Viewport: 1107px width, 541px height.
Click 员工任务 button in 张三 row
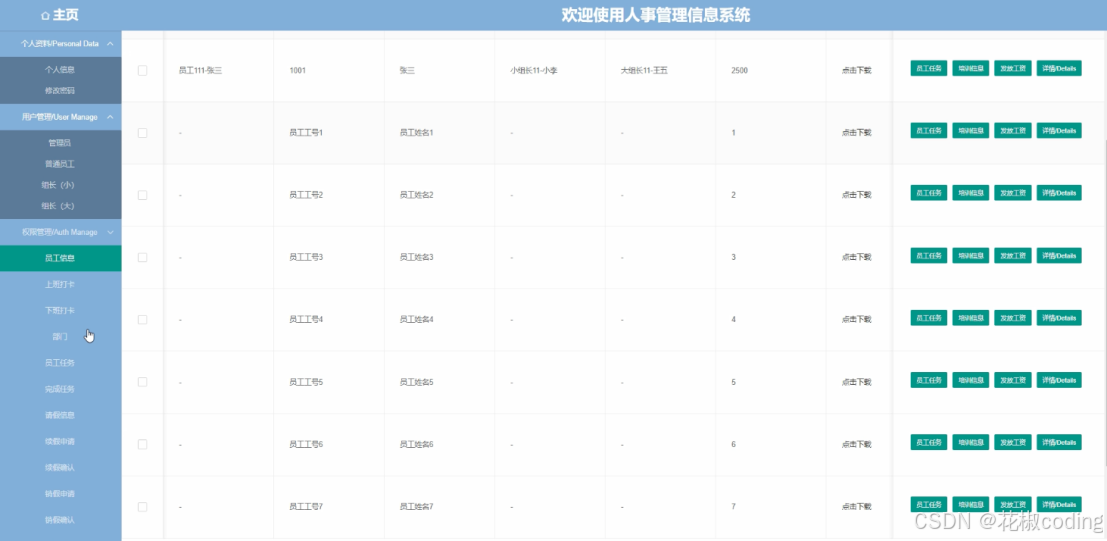tap(928, 69)
